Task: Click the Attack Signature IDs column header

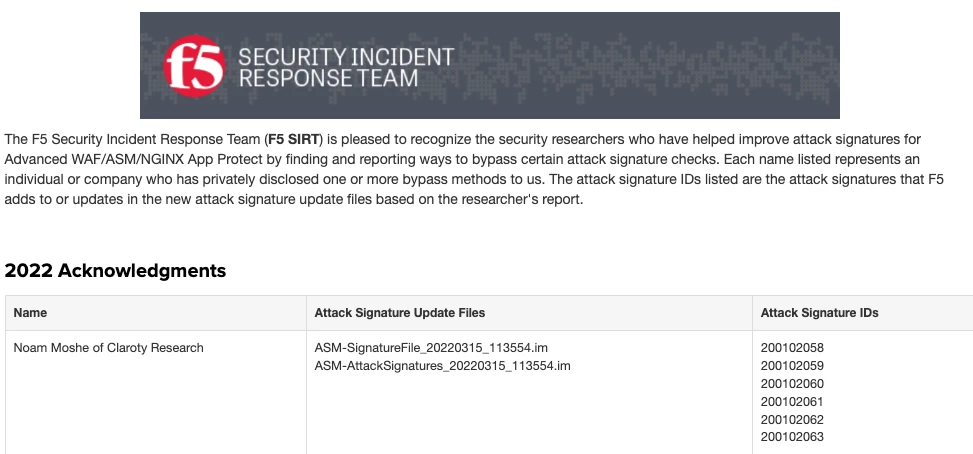Action: pos(820,313)
